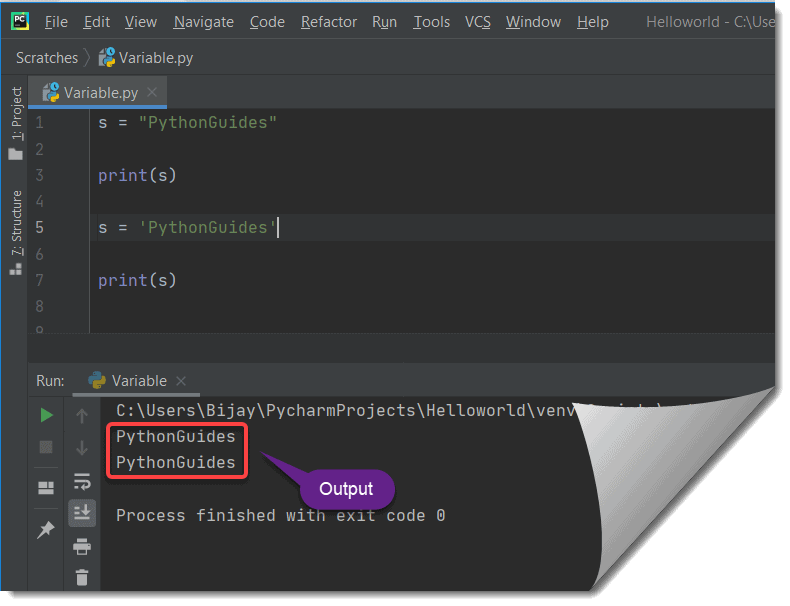This screenshot has width=790, height=606.
Task: Click the Up the Stack Trace arrow
Action: 82,416
